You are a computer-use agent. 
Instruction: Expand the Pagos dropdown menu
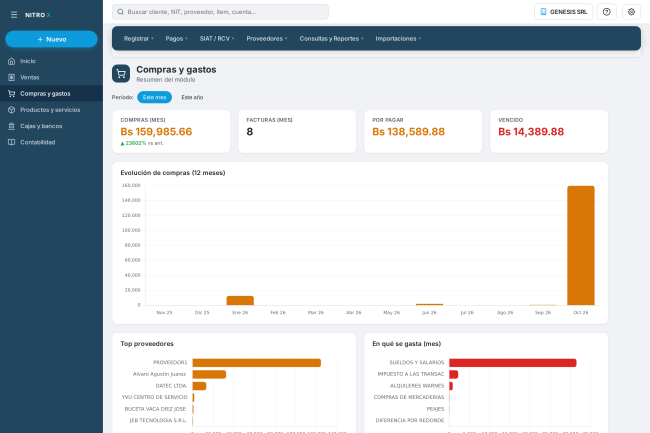click(176, 39)
